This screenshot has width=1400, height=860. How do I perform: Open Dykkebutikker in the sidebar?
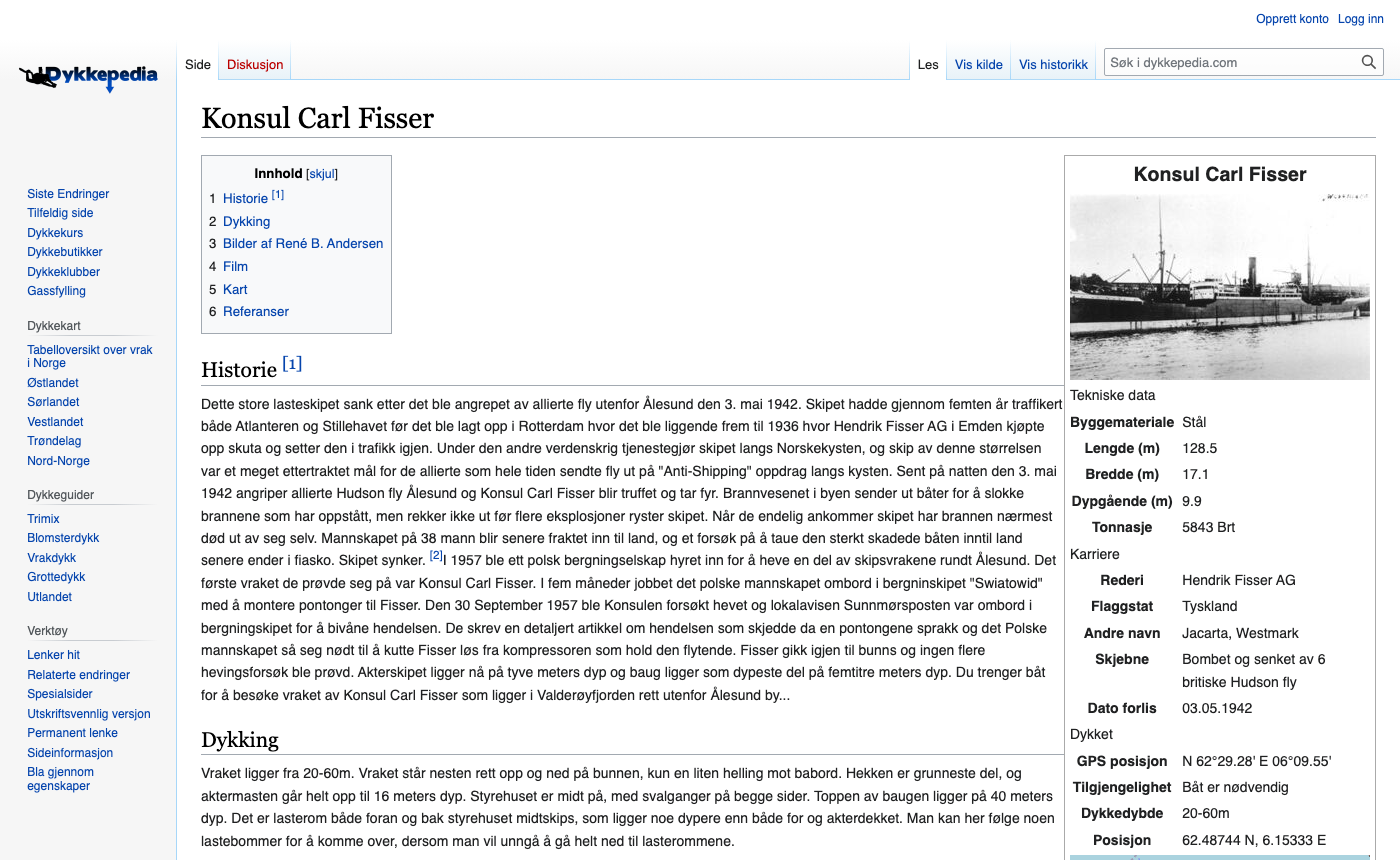click(65, 252)
